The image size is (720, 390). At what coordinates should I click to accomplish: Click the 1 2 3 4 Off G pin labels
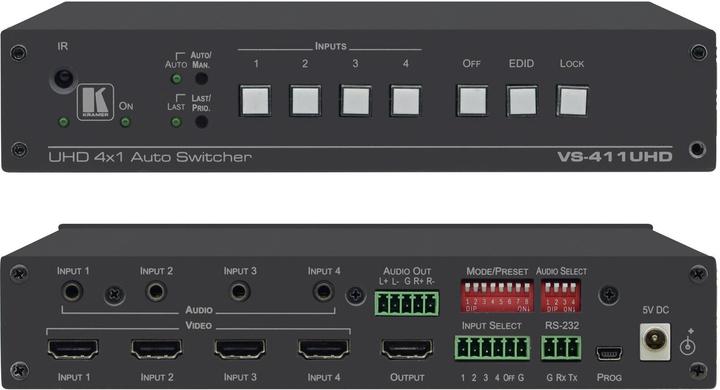point(492,378)
